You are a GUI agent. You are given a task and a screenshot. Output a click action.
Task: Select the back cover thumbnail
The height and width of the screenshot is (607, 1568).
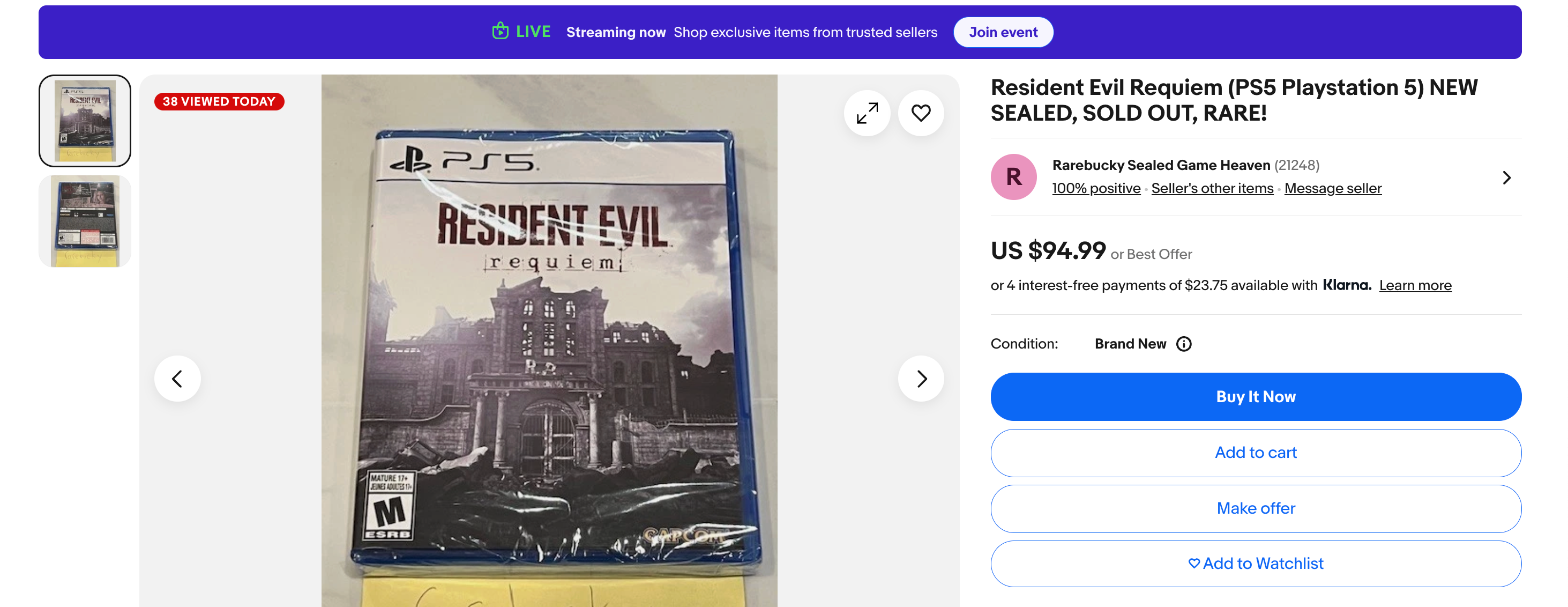(85, 221)
